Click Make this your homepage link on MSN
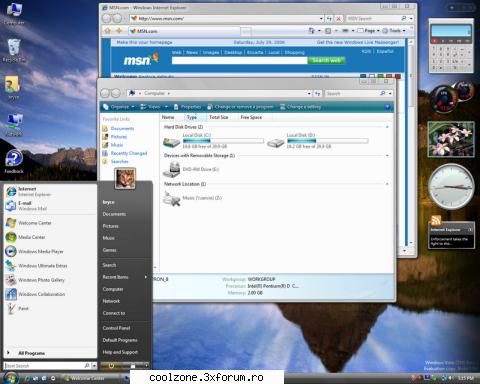Viewport: 480px width, 384px height. point(145,43)
